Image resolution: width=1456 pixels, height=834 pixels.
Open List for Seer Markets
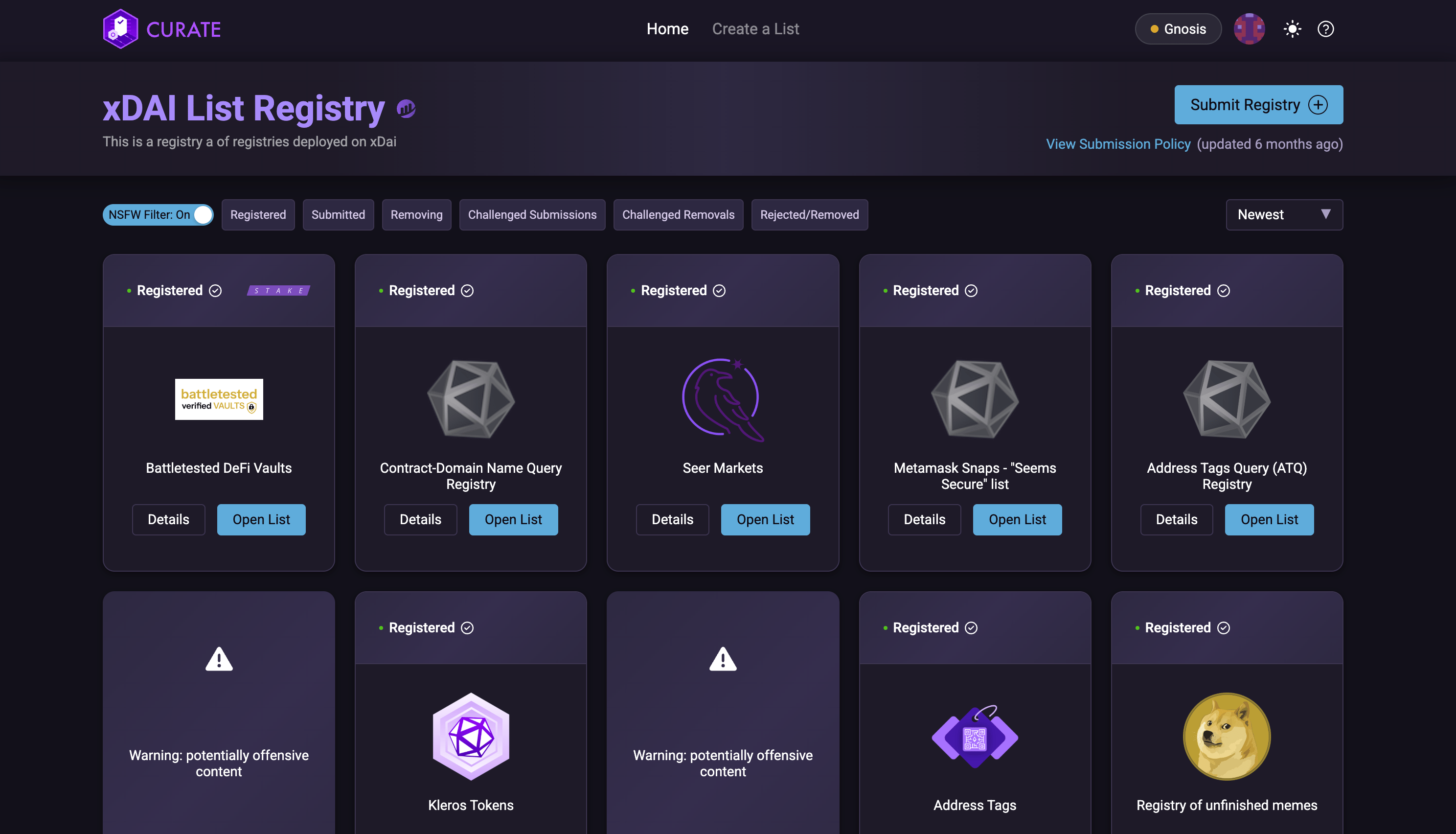[765, 519]
